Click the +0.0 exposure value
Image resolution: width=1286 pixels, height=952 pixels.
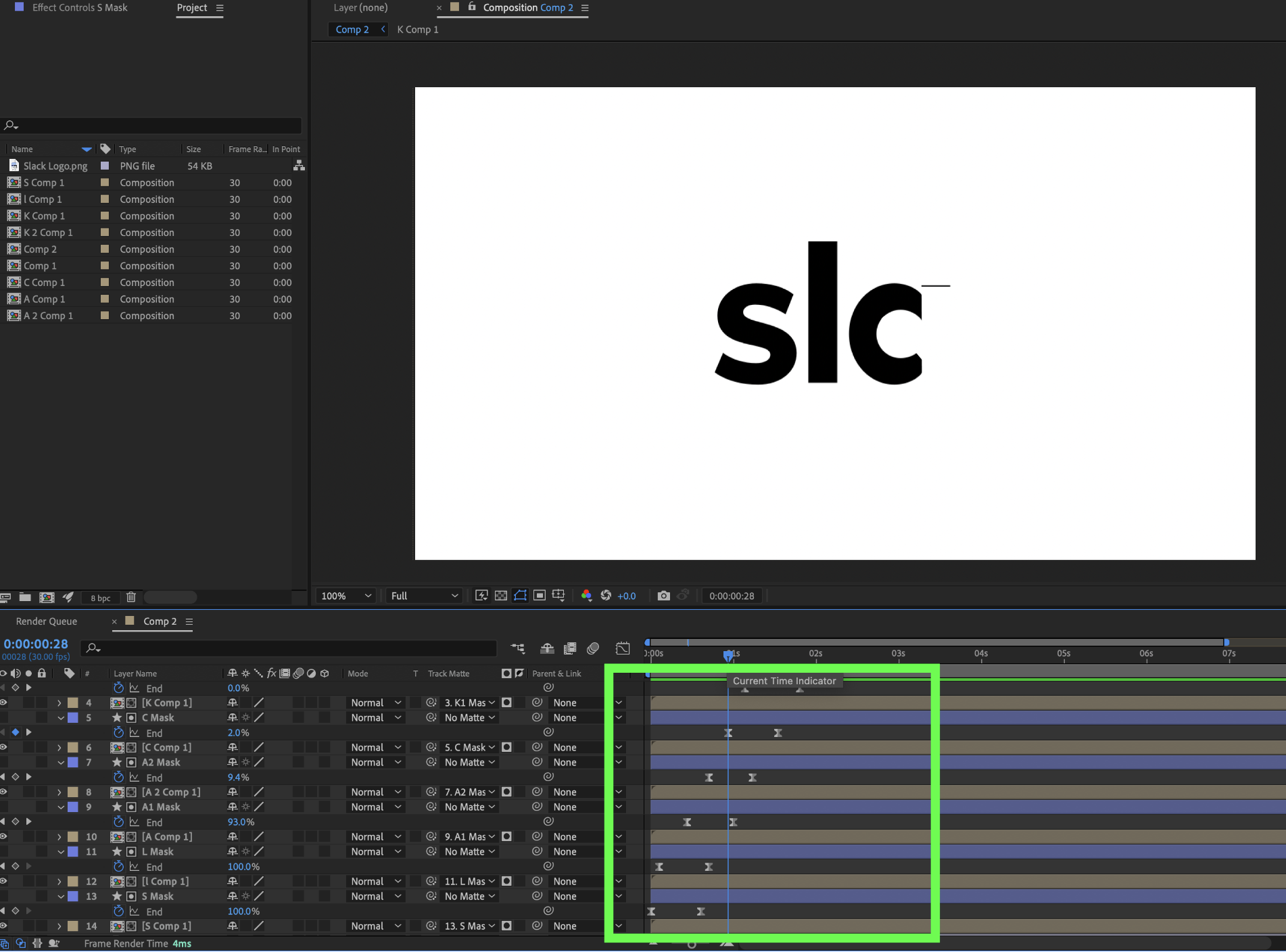point(627,596)
